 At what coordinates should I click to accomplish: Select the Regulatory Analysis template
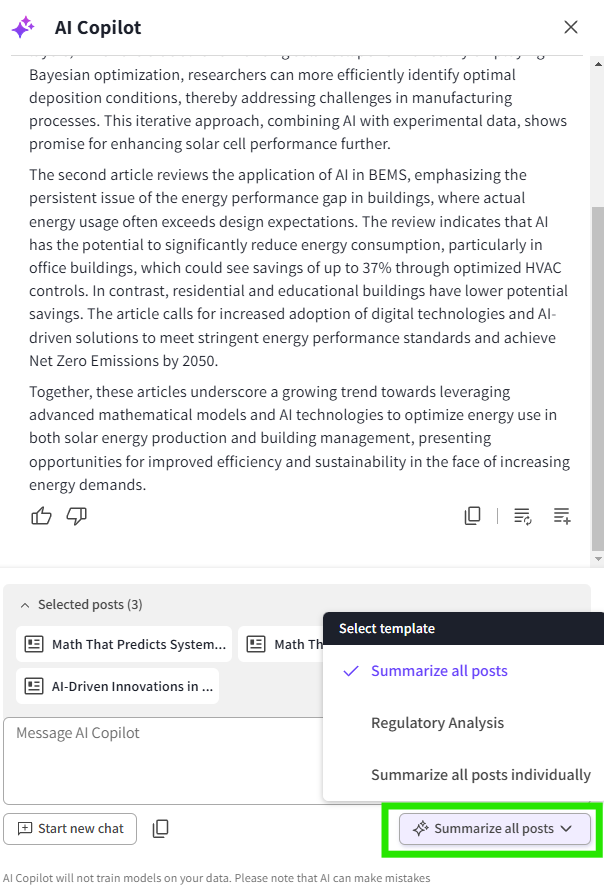click(x=437, y=723)
